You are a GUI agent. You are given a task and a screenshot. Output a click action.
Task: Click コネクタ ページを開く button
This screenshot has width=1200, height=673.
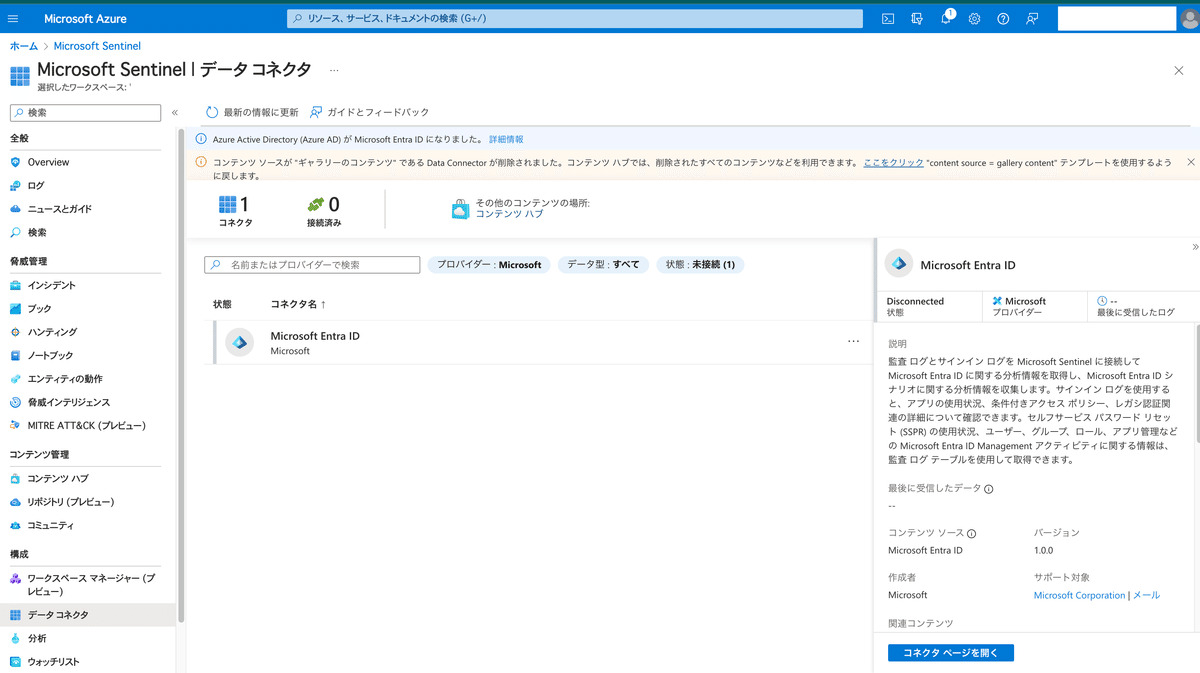[x=951, y=653]
